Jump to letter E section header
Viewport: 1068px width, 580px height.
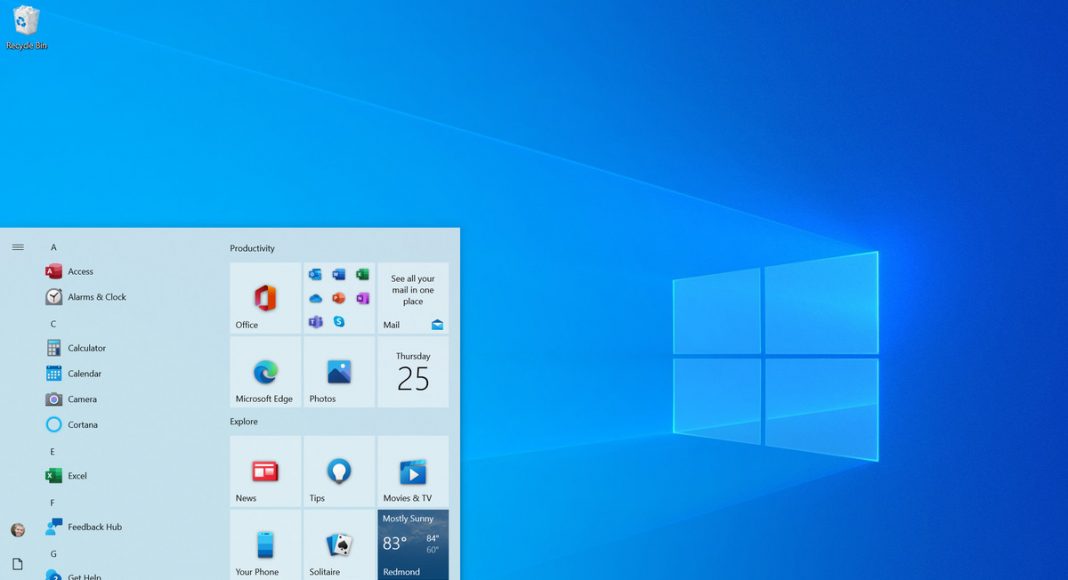pos(52,451)
